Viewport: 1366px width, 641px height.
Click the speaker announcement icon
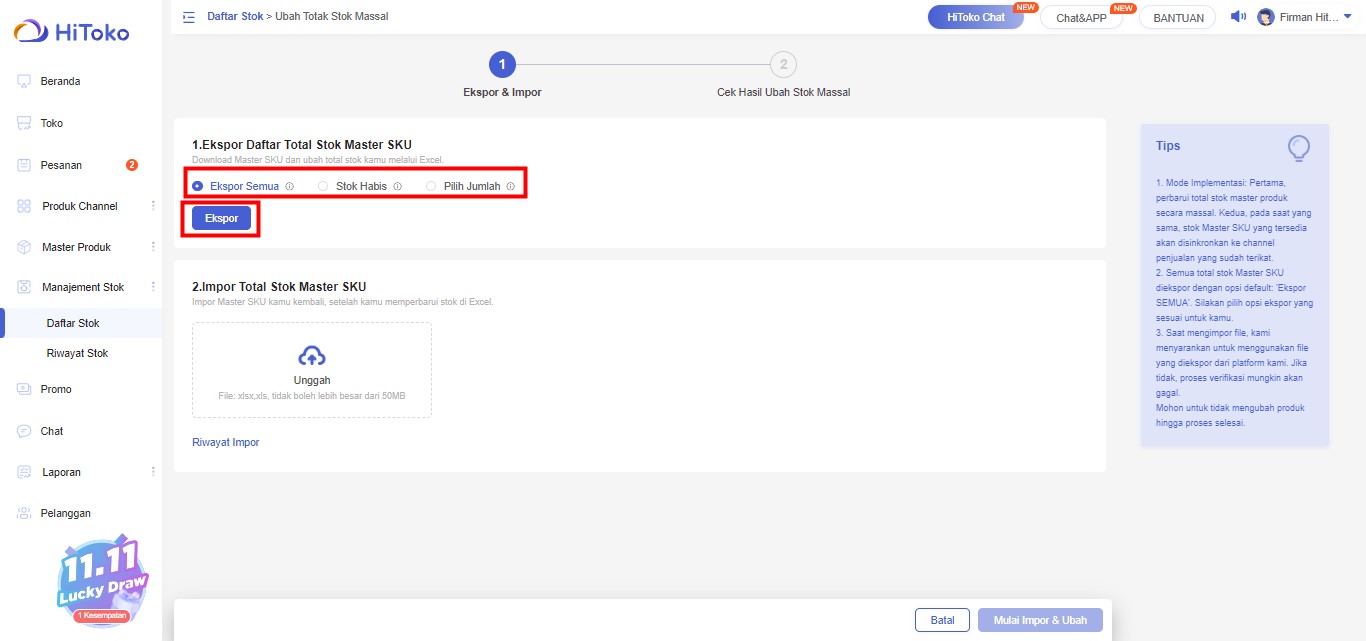1237,17
